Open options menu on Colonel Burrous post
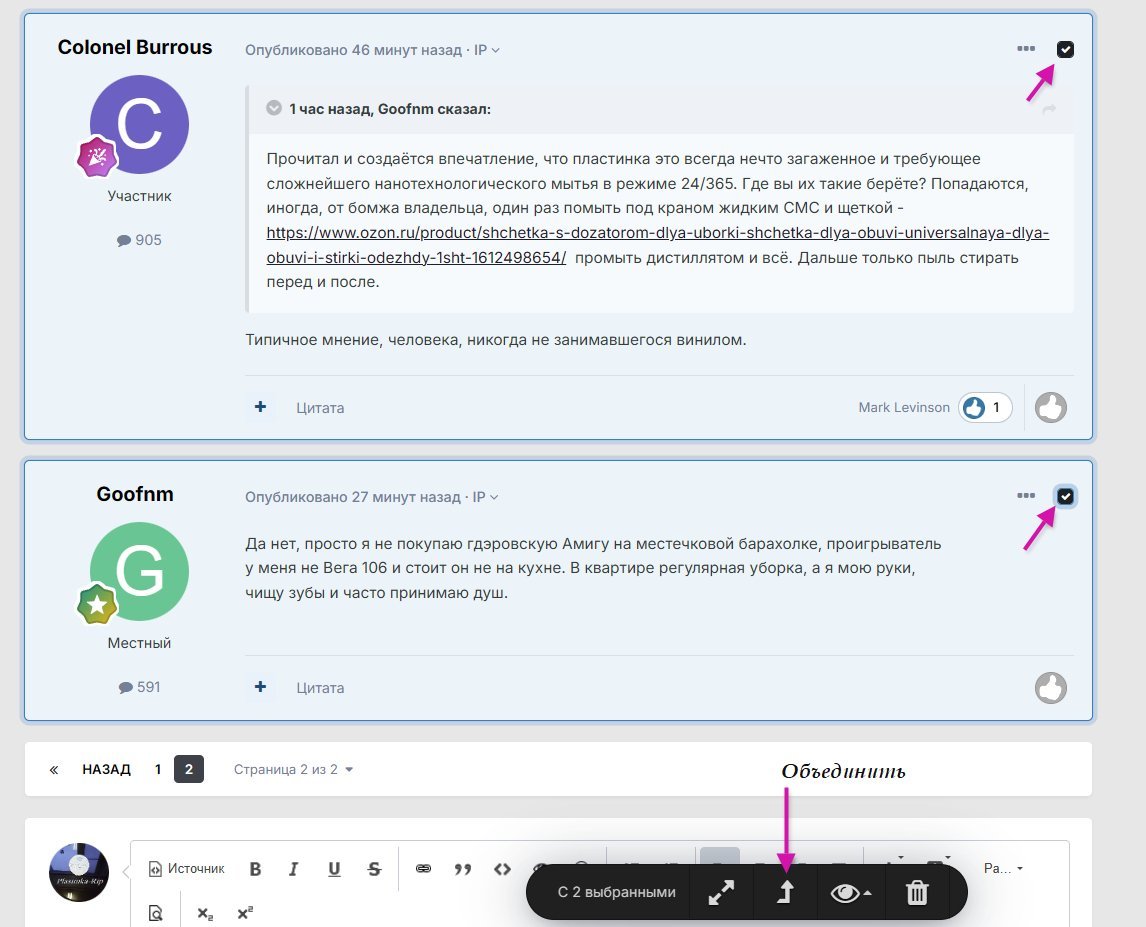 pos(1025,49)
